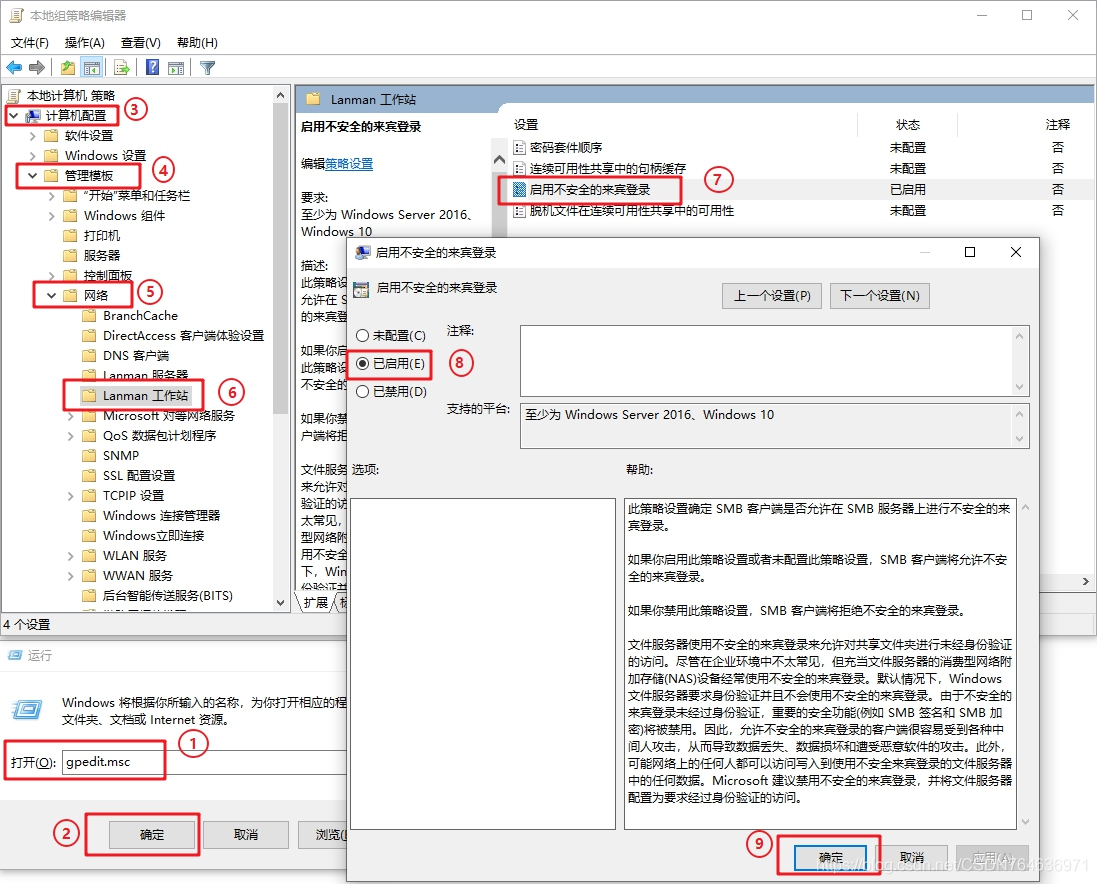The width and height of the screenshot is (1097, 884).
Task: Click the DNS 客户端 folder icon
Action: pos(89,355)
